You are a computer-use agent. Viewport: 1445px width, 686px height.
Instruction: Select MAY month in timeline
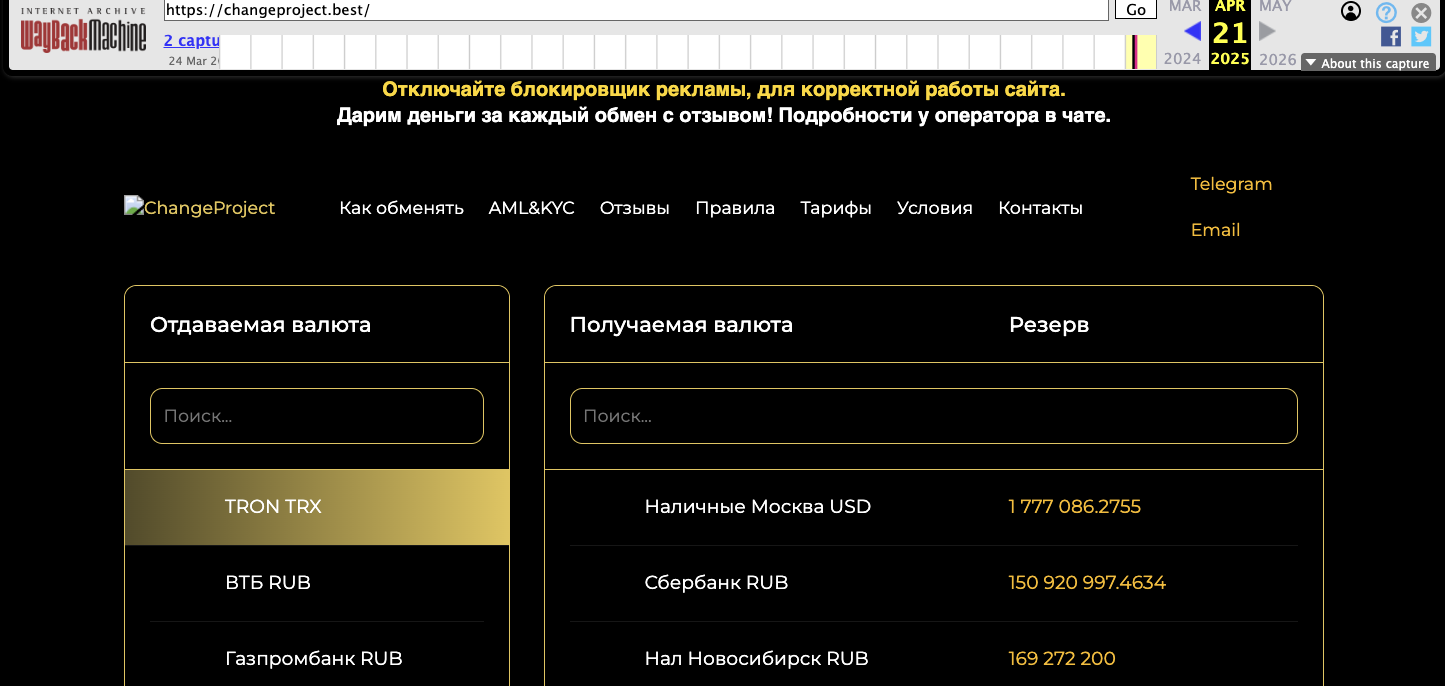click(x=1275, y=7)
